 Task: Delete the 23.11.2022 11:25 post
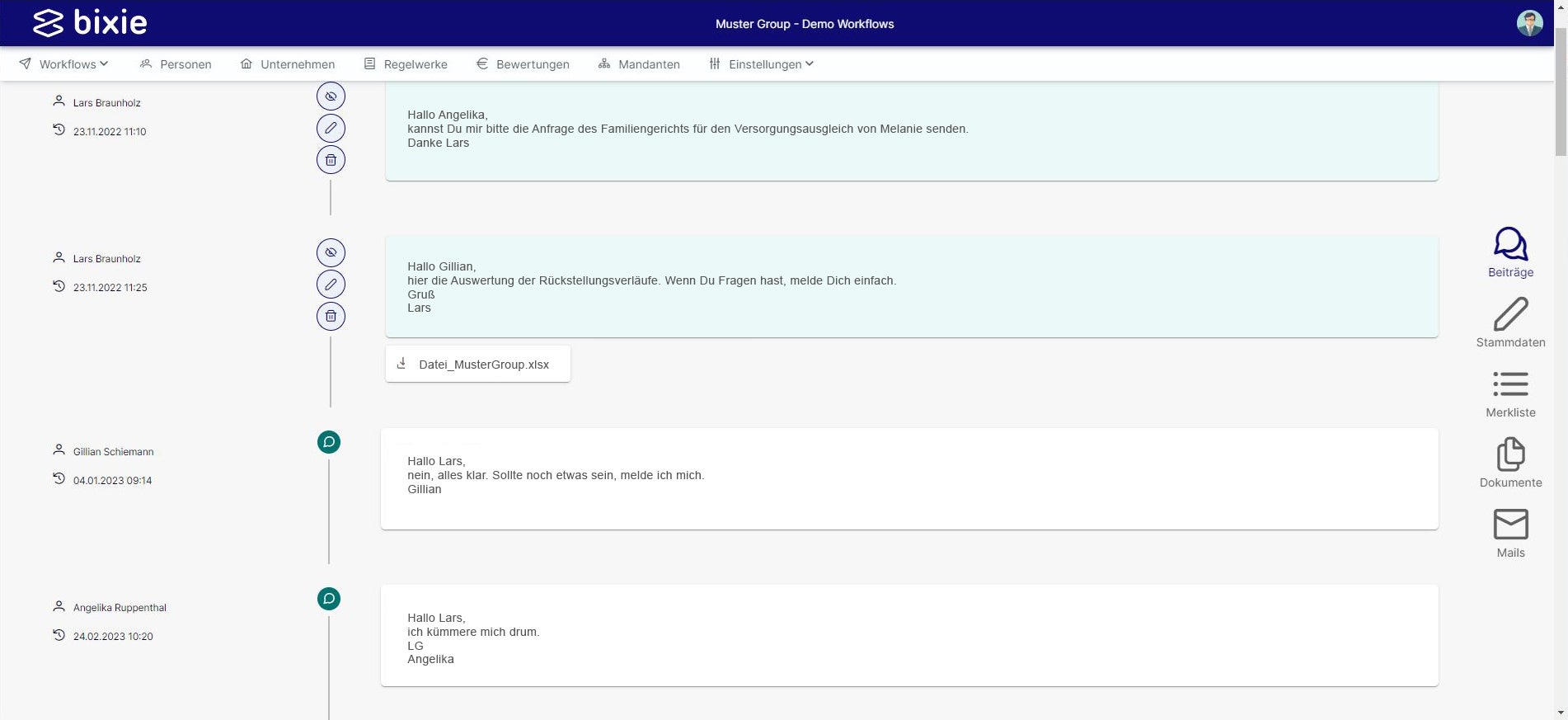tap(331, 316)
